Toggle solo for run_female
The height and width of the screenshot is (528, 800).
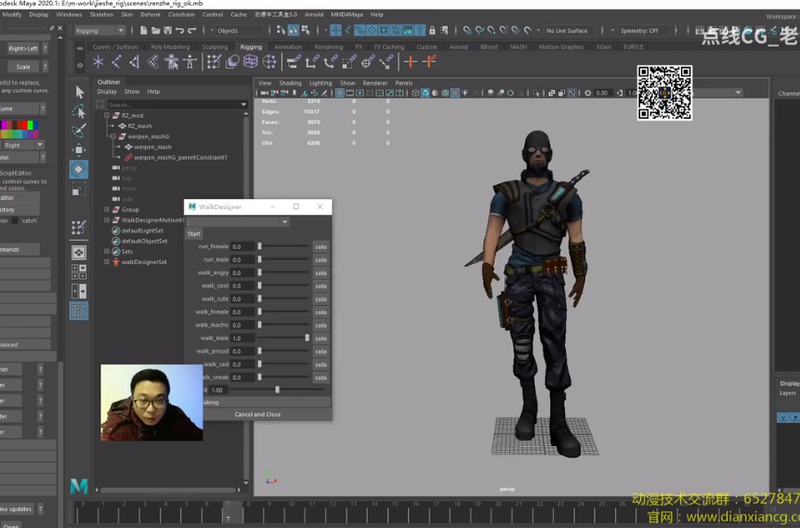[x=320, y=247]
